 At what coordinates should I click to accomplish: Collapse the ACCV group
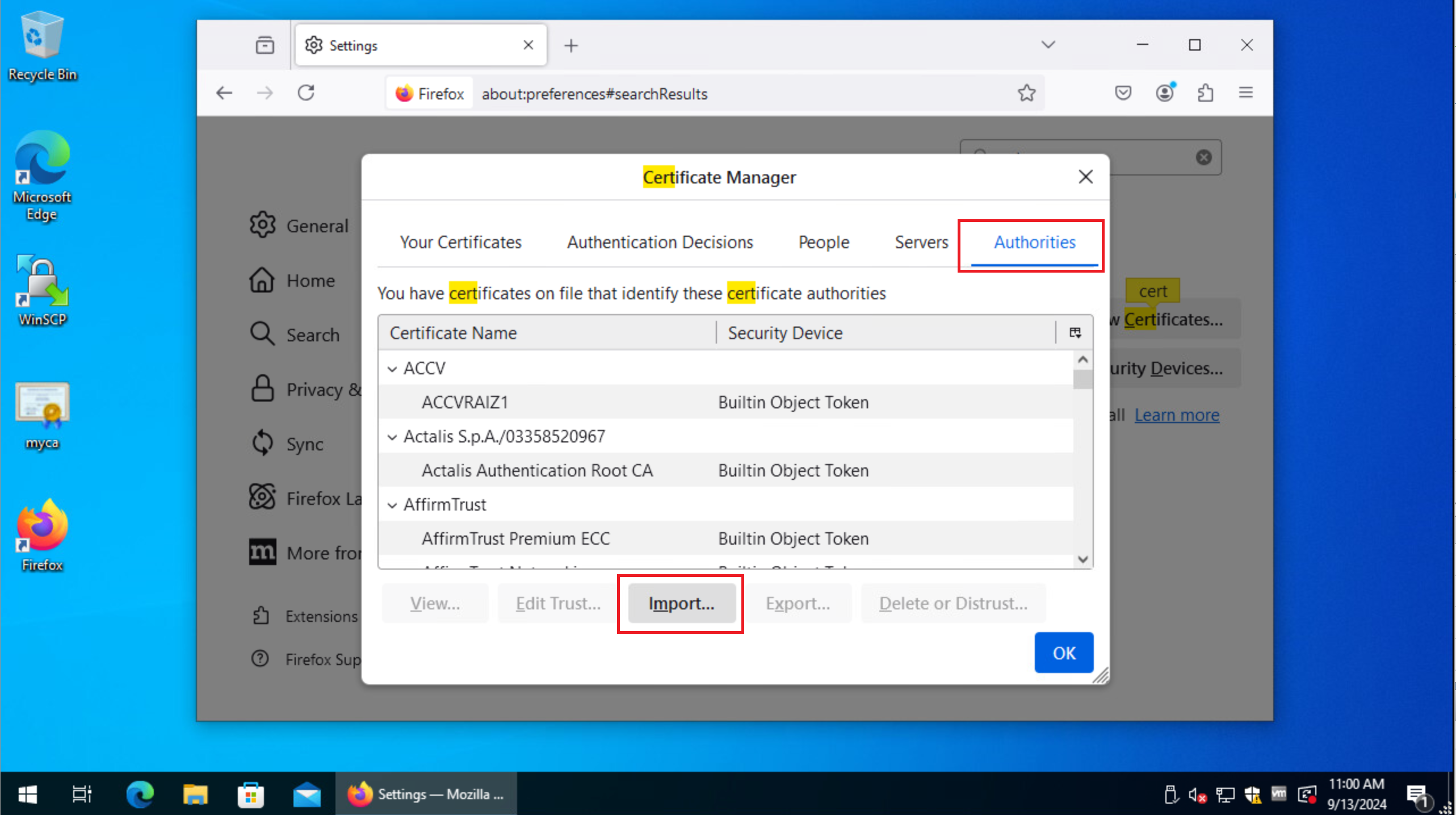coord(392,369)
